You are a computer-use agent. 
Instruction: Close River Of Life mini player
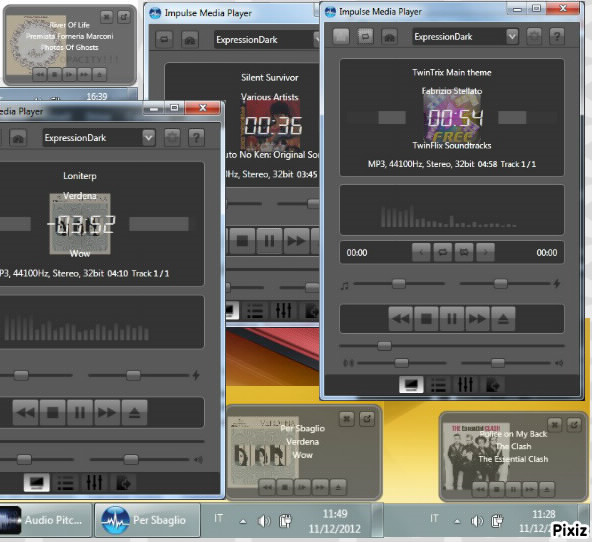pyautogui.click(x=107, y=17)
